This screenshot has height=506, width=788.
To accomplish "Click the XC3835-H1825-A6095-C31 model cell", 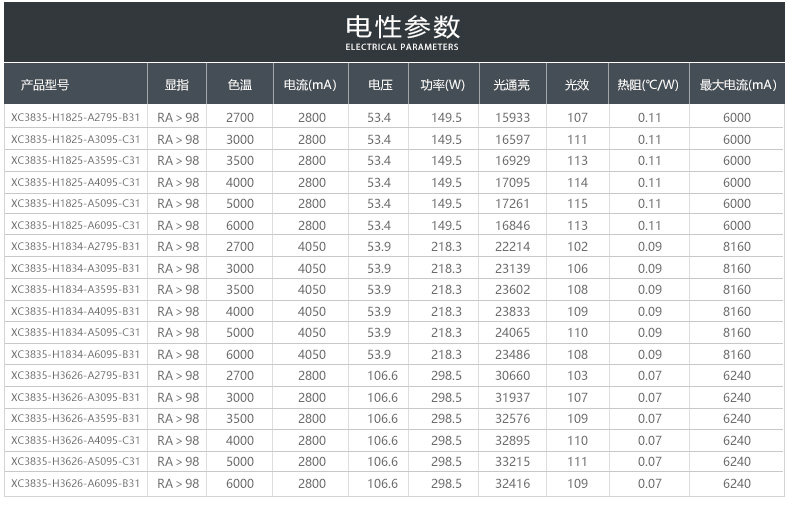I will [76, 226].
